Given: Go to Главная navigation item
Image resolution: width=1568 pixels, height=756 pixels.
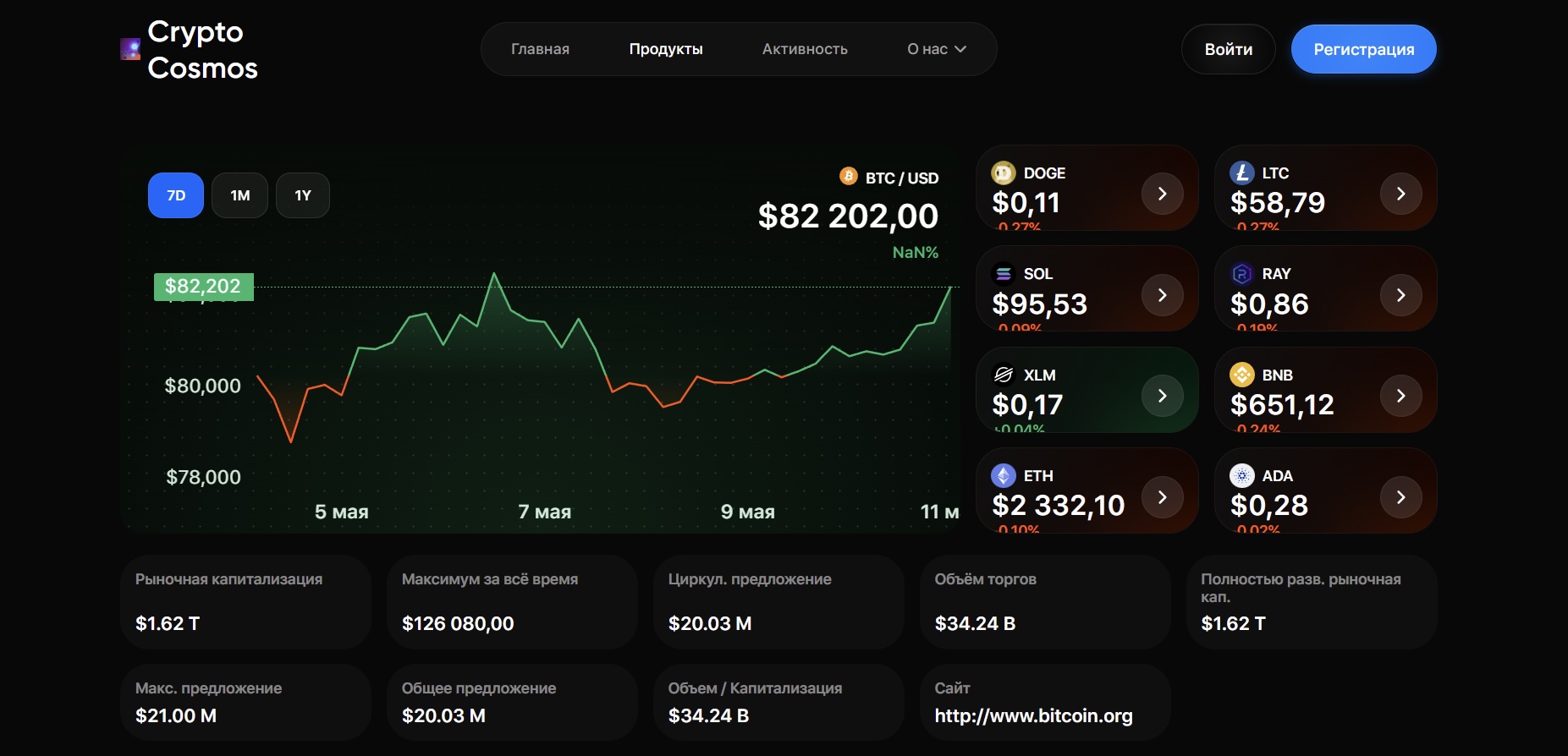Looking at the screenshot, I should click(540, 49).
